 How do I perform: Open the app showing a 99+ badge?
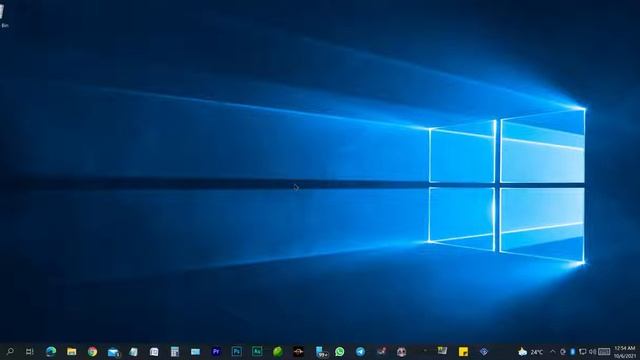(x=321, y=352)
